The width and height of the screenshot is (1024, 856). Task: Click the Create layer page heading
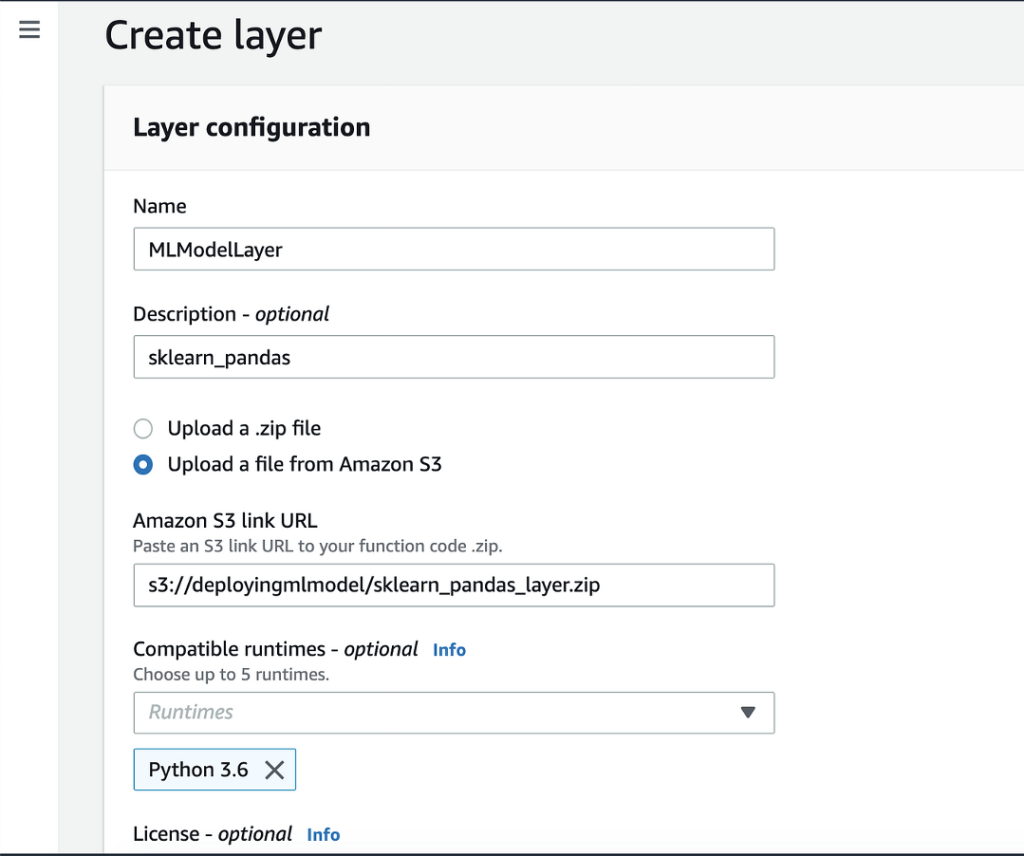point(213,35)
